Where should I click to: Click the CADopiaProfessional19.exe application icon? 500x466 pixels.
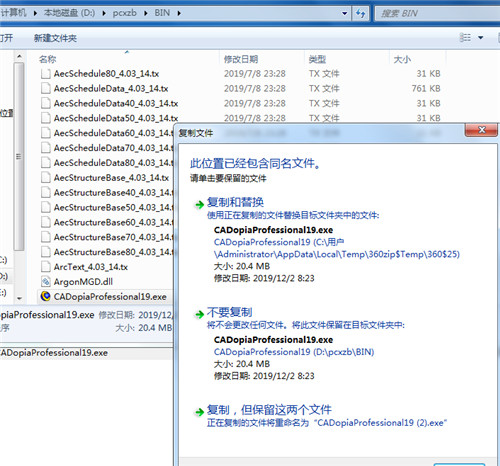[45, 296]
